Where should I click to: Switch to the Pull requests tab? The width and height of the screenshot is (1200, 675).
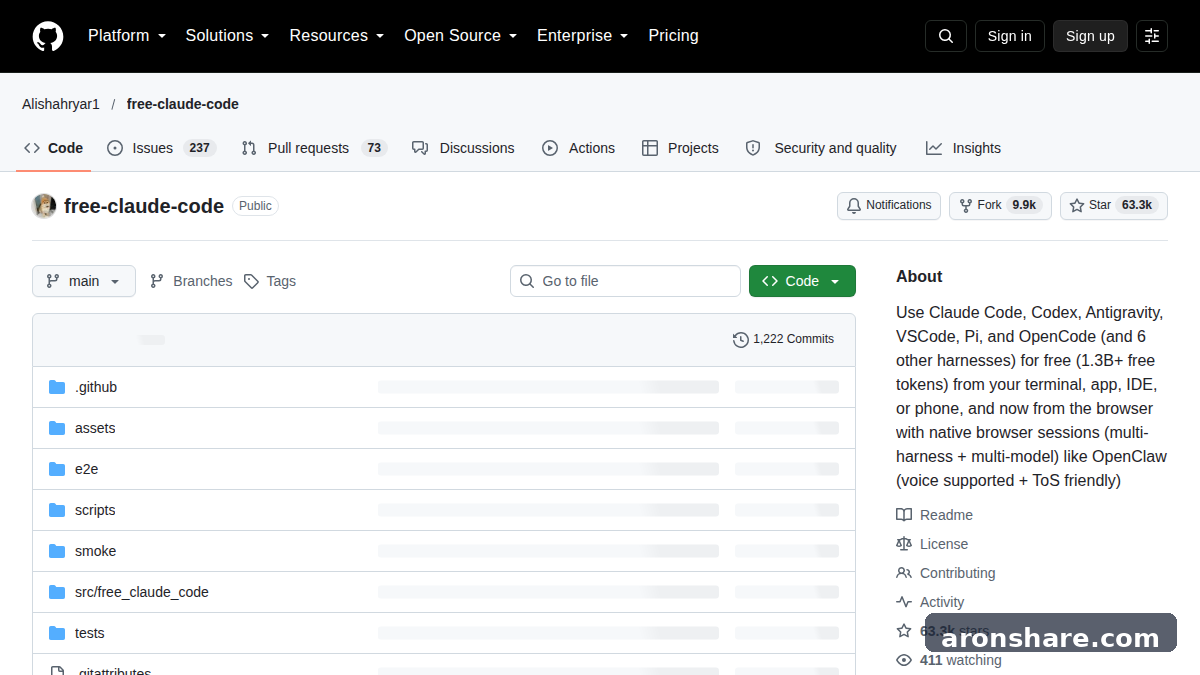(314, 148)
